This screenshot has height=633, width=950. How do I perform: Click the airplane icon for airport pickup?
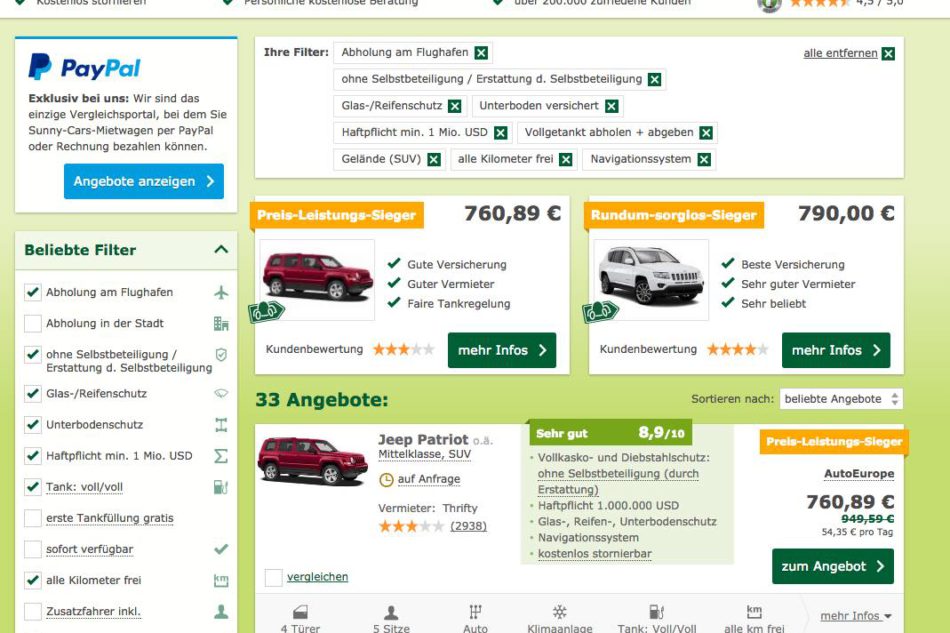[221, 292]
